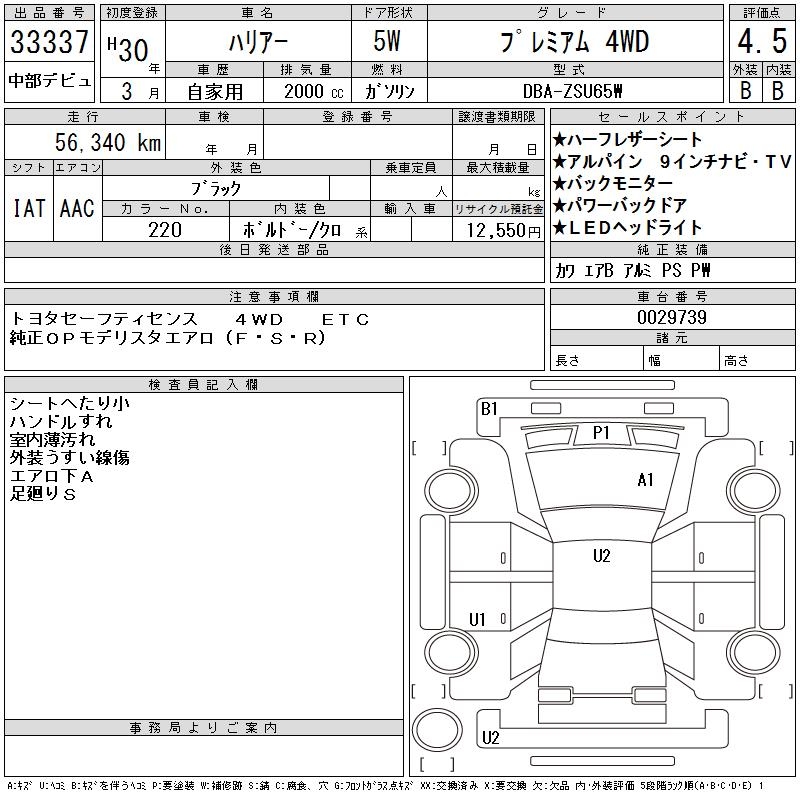Select note 純正OPモデリスタエアロ
The image size is (800, 800).
pyautogui.click(x=111, y=338)
